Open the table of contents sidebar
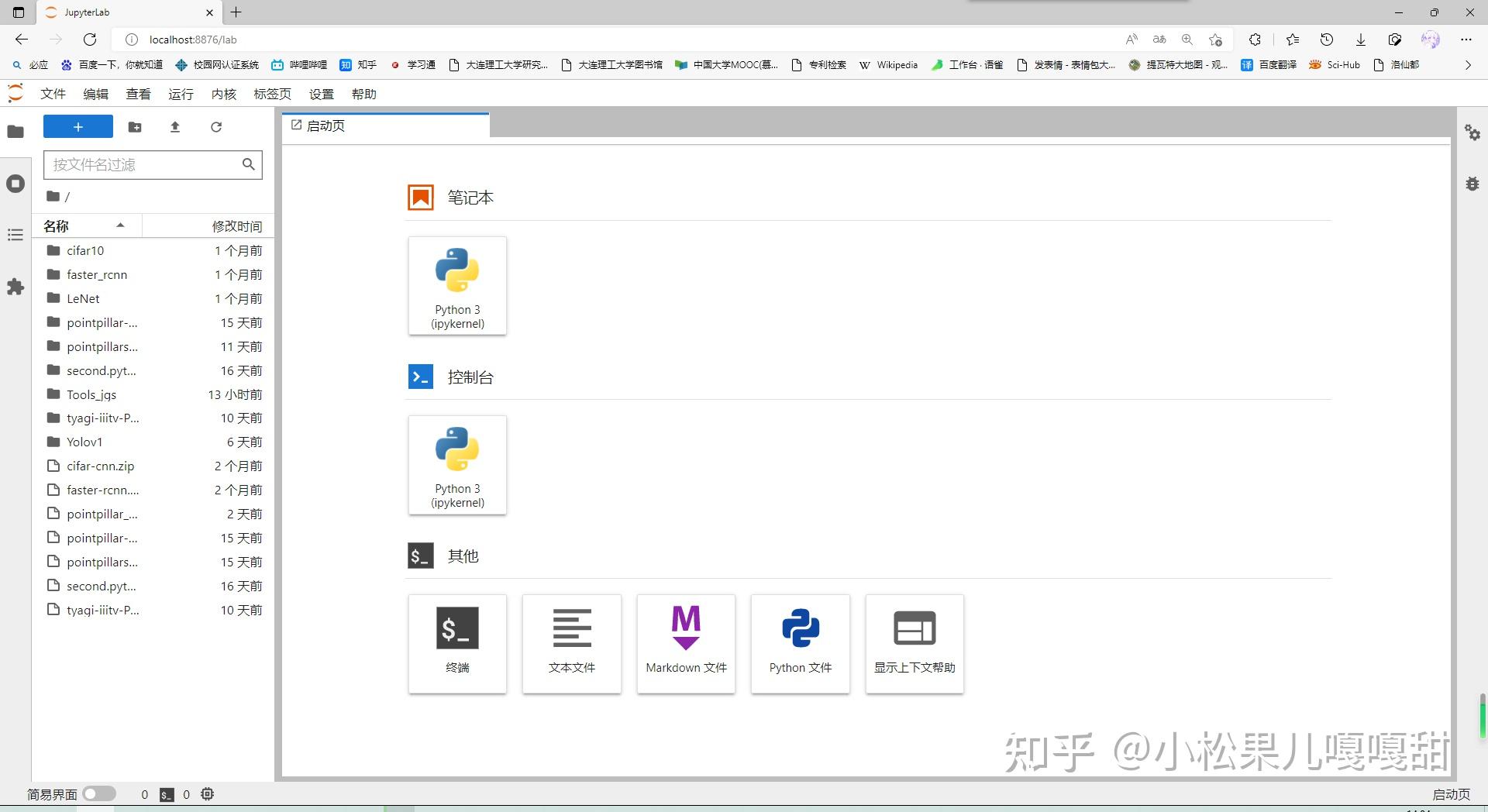 [15, 235]
